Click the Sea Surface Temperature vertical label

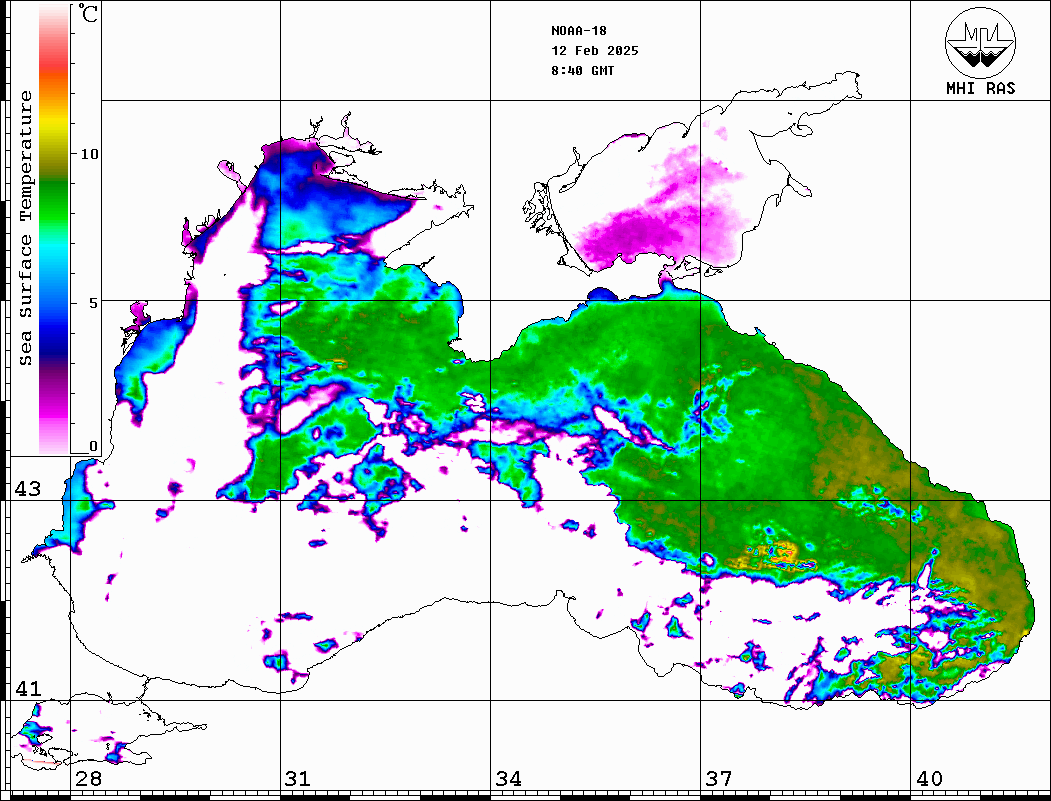pyautogui.click(x=25, y=228)
